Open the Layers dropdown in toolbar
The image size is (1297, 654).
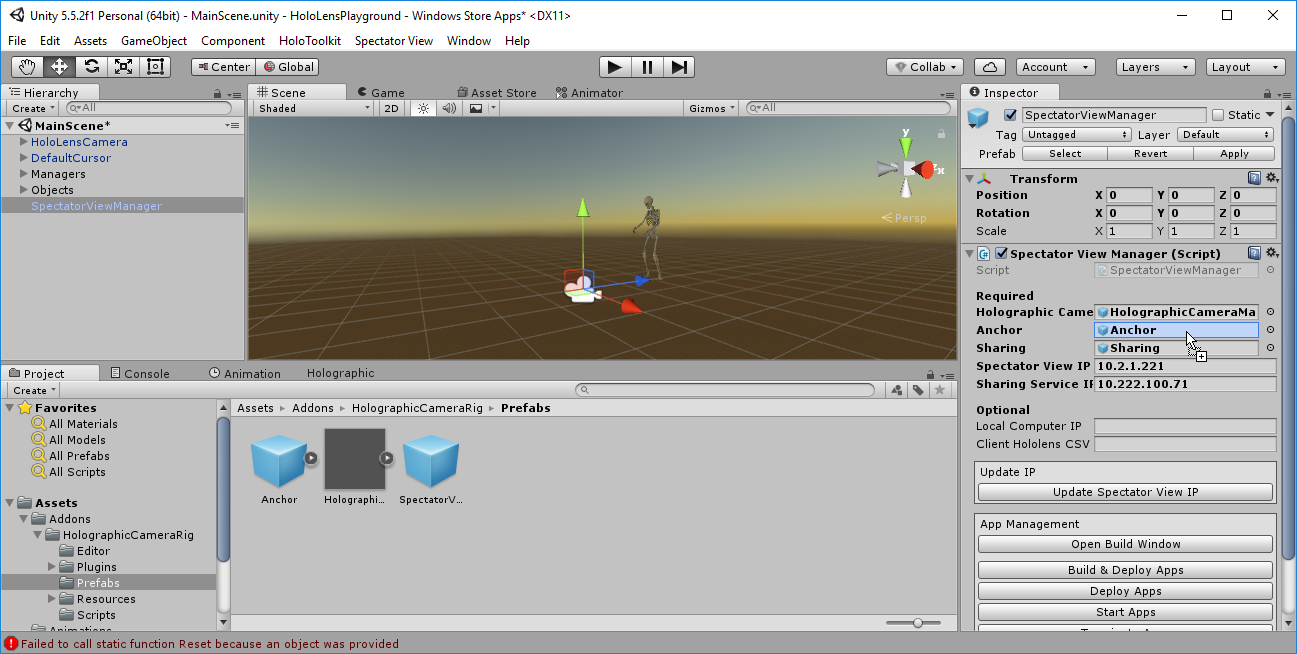click(x=1155, y=67)
